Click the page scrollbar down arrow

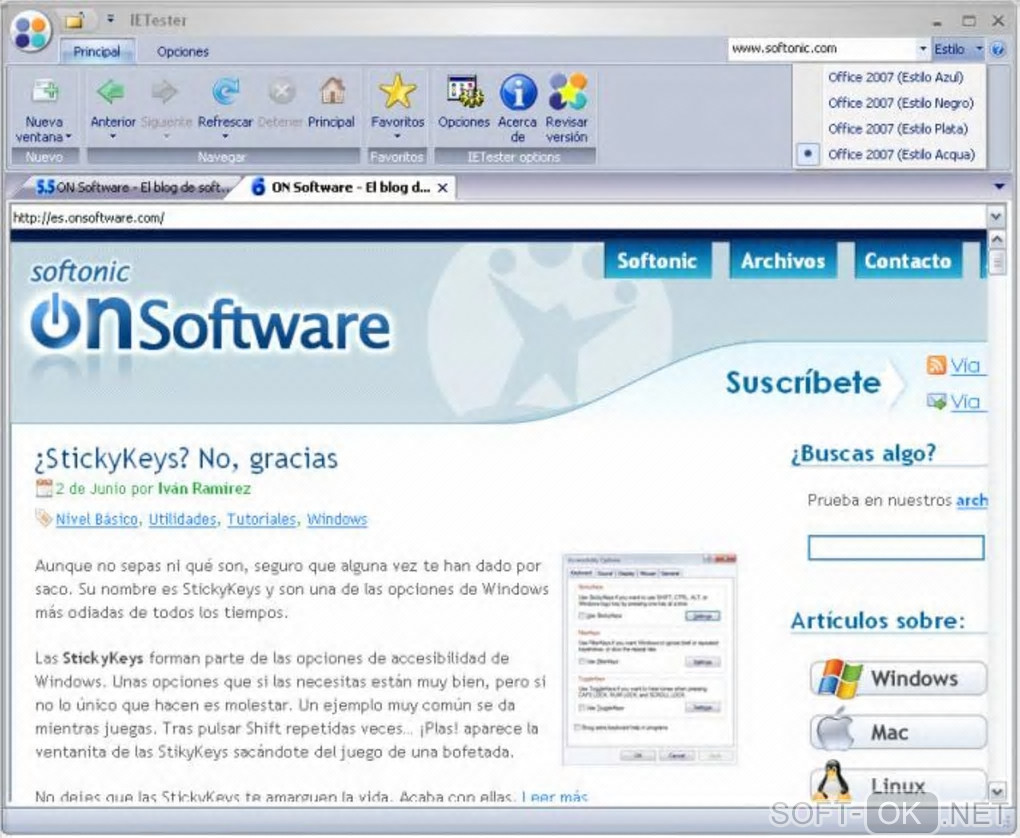tap(997, 792)
